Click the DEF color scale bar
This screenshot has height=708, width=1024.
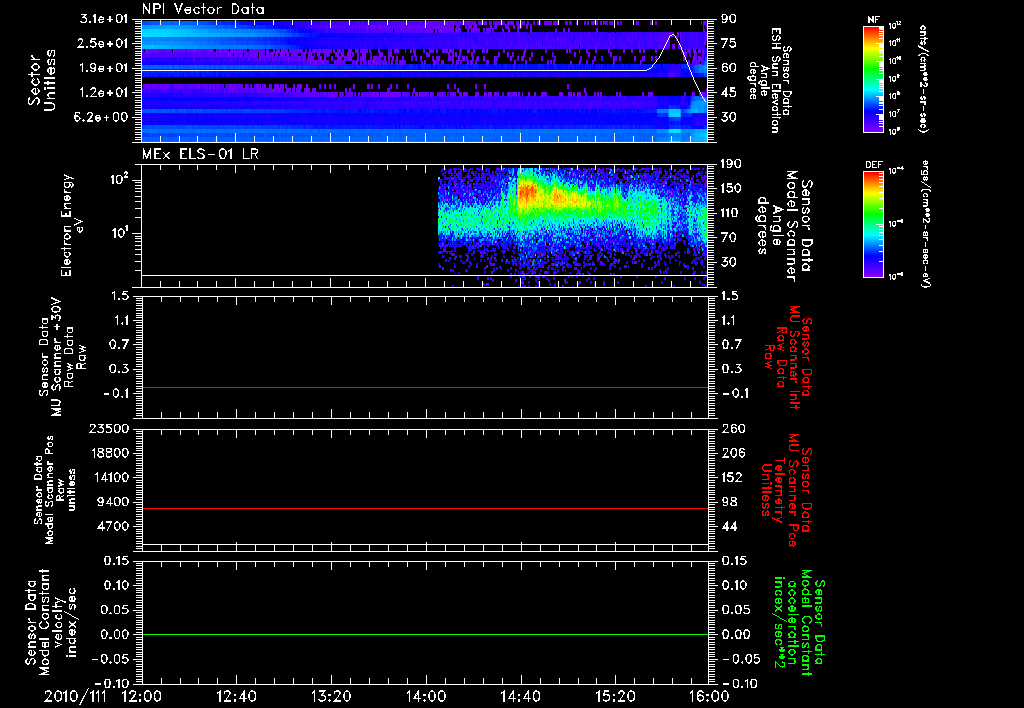pos(873,224)
